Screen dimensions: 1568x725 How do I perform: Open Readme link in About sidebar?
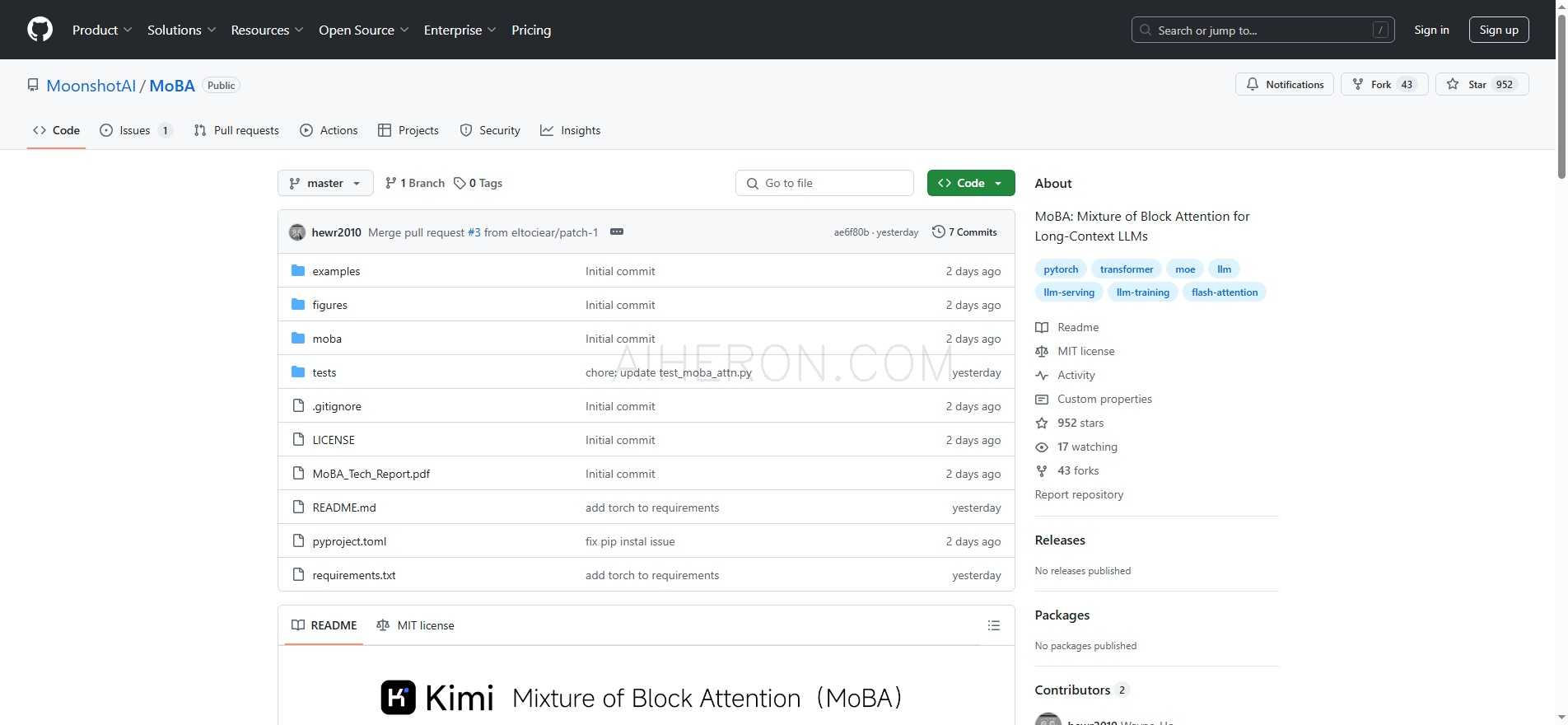click(x=1067, y=327)
